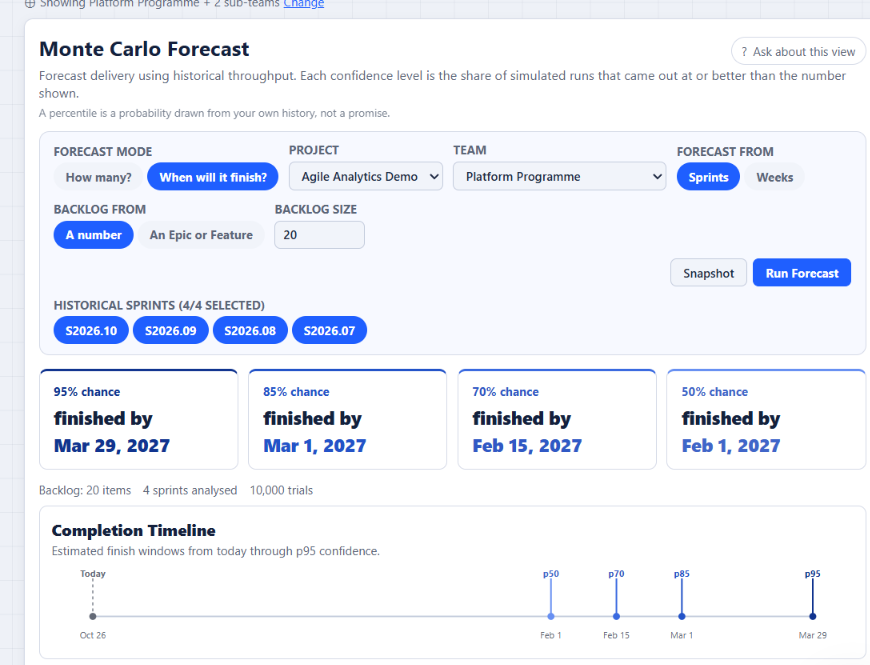Toggle historical sprint S2026.07

point(329,331)
